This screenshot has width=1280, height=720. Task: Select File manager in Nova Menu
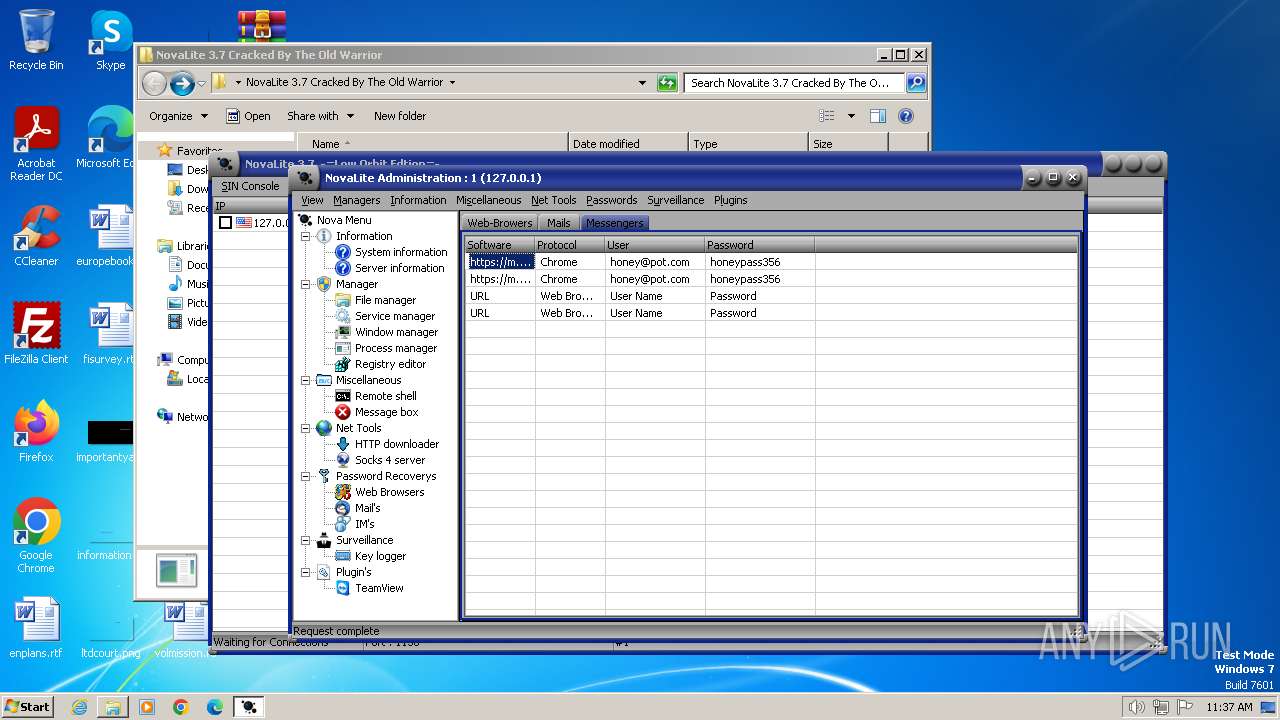385,300
